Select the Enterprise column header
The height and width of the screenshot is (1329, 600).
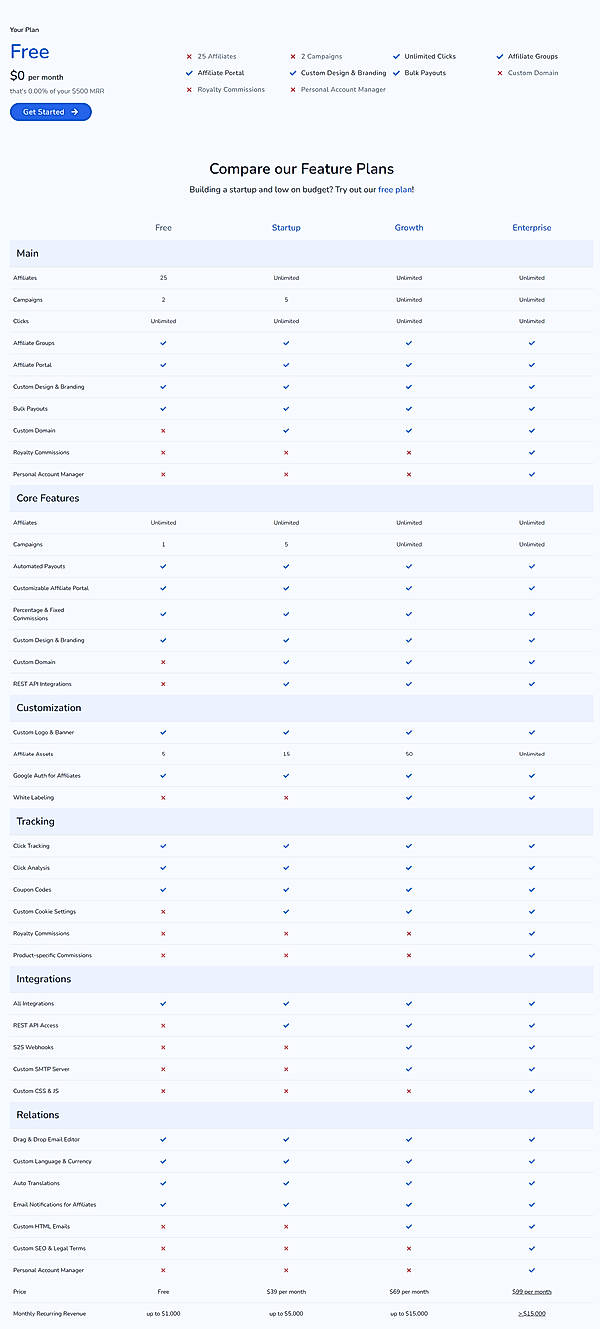[x=531, y=227]
